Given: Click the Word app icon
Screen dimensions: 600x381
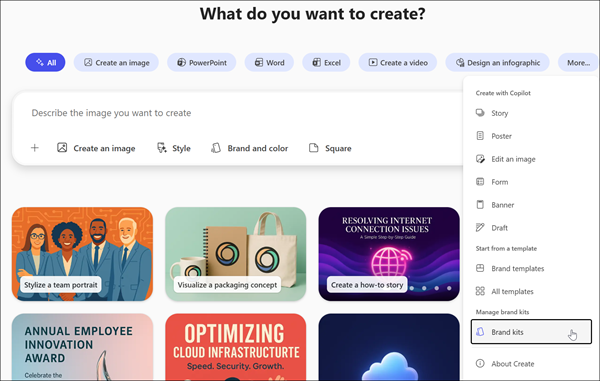Looking at the screenshot, I should pyautogui.click(x=259, y=62).
